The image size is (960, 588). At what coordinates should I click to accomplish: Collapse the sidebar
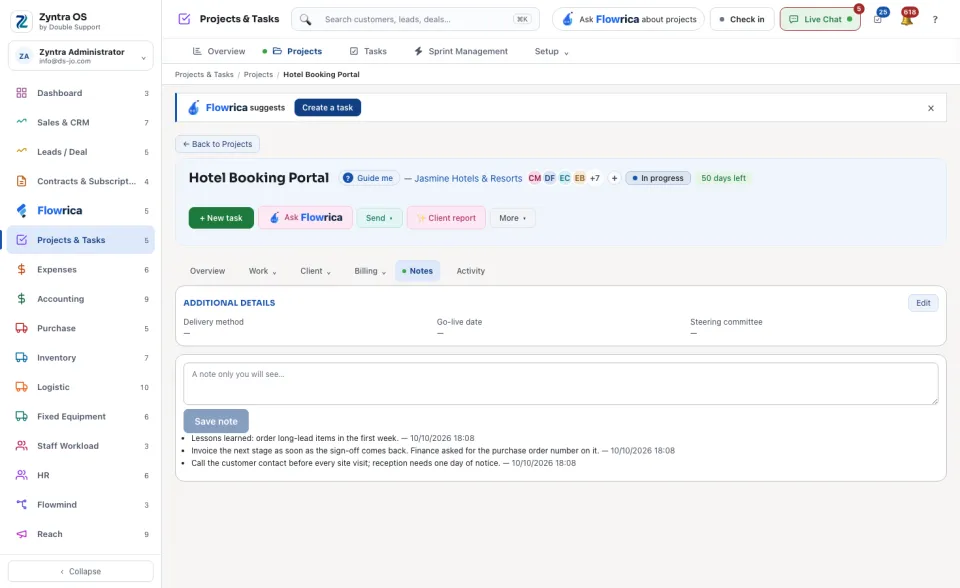pyautogui.click(x=80, y=571)
